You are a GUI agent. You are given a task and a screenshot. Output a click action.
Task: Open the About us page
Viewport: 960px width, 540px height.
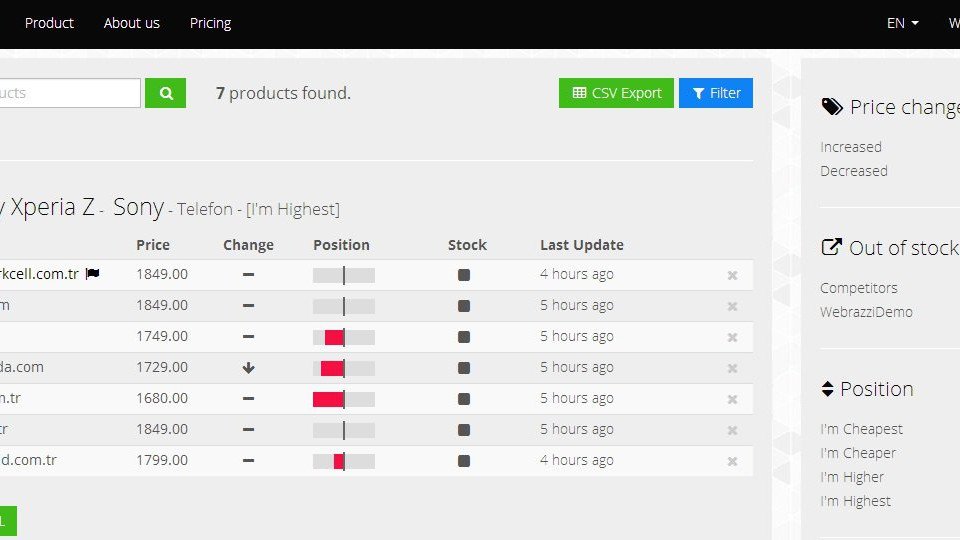pyautogui.click(x=131, y=23)
